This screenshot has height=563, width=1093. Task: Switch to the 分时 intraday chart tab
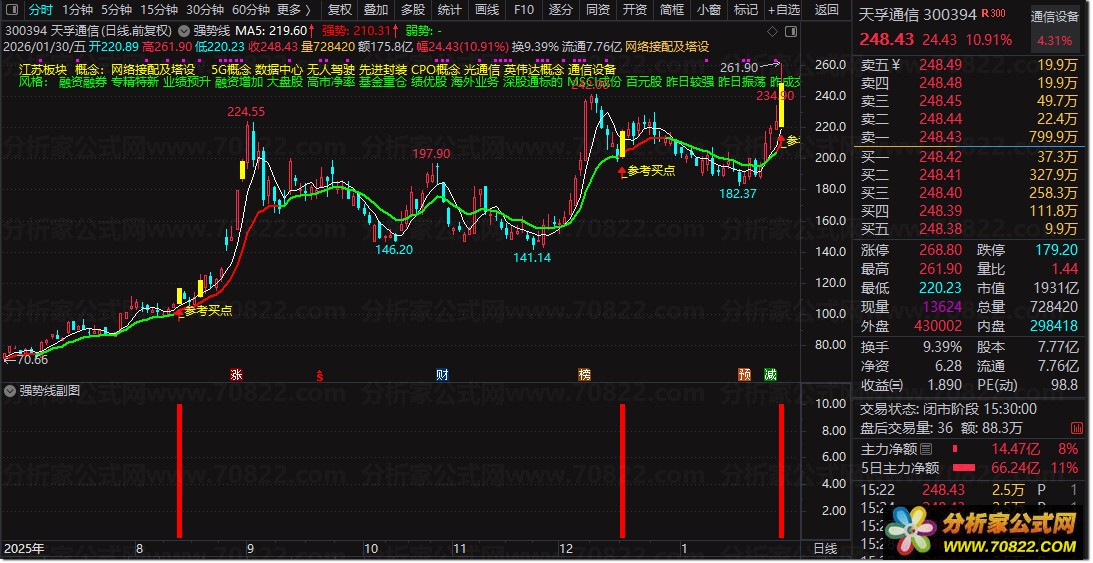click(40, 10)
